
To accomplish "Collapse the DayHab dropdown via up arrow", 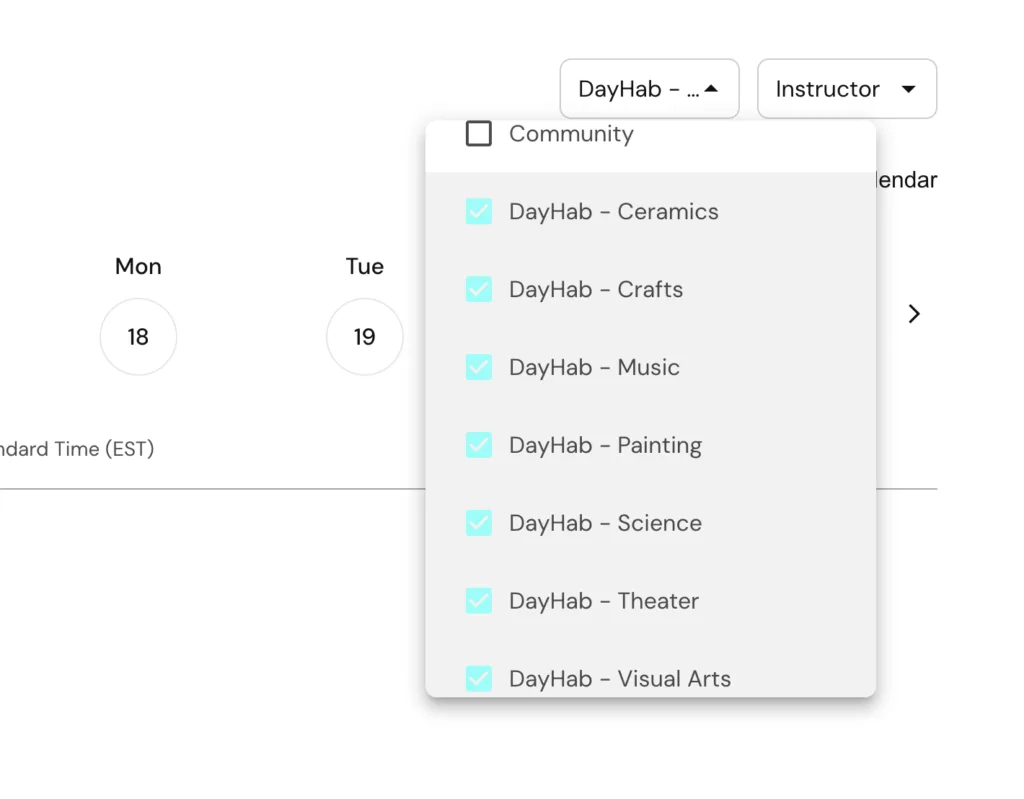I will click(x=711, y=89).
